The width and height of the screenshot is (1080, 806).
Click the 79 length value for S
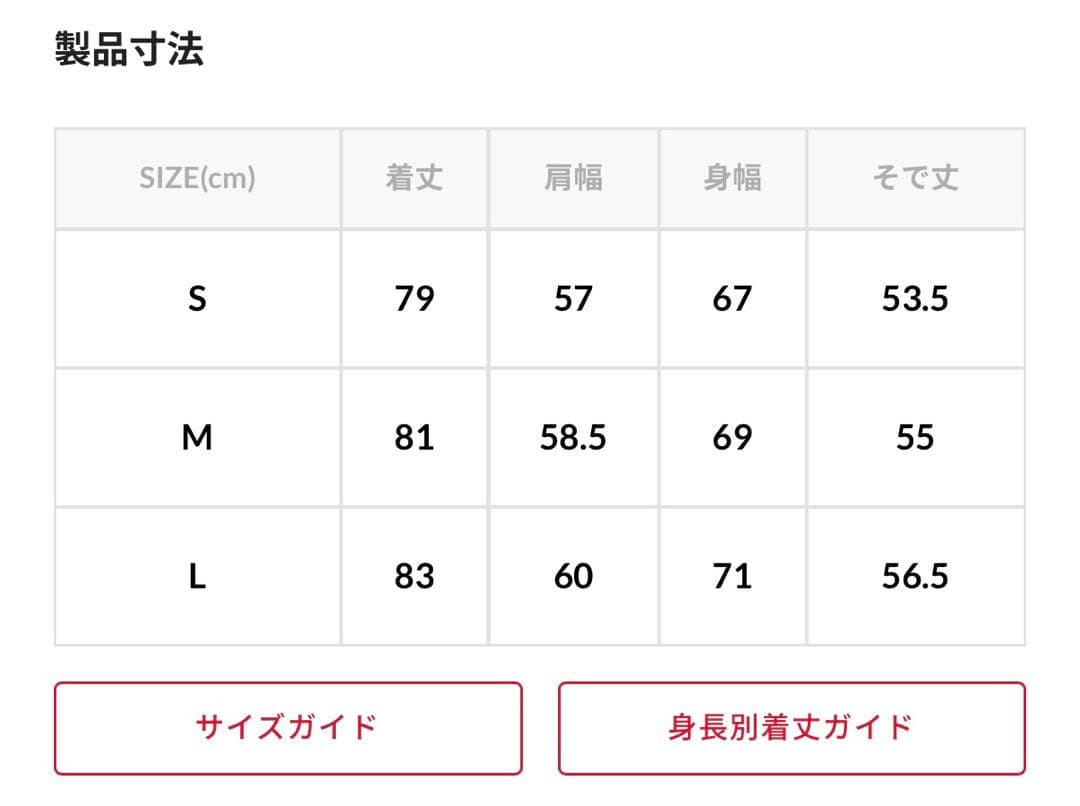click(x=415, y=299)
